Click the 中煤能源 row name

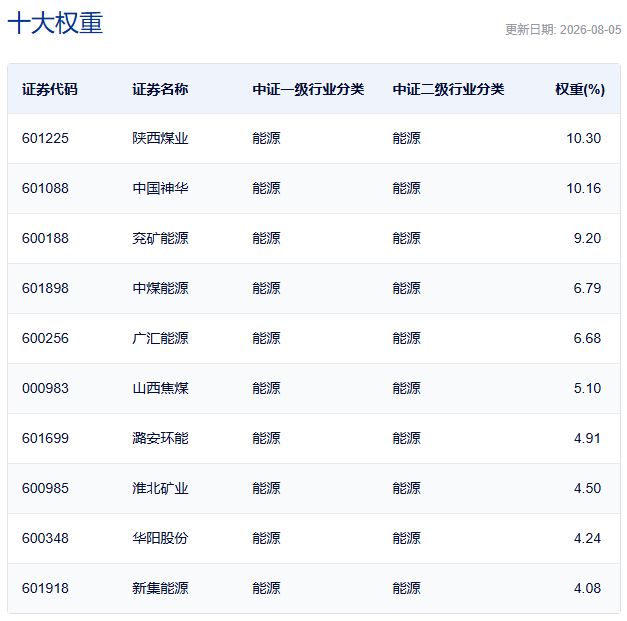160,288
